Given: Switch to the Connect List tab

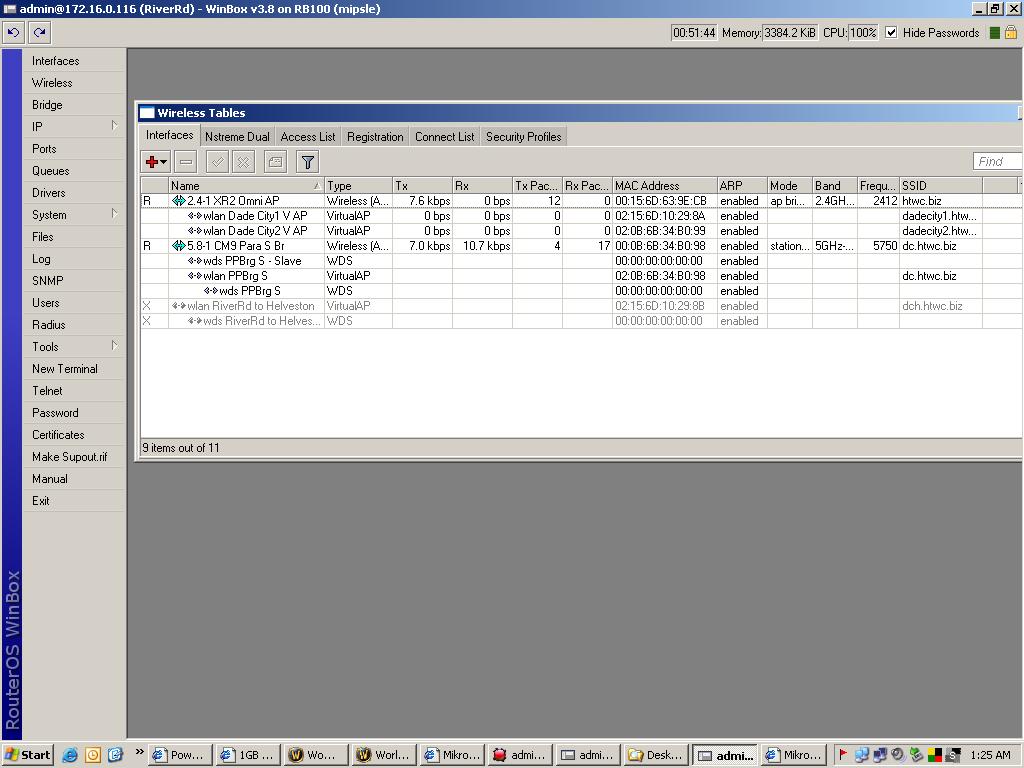Looking at the screenshot, I should pyautogui.click(x=445, y=136).
